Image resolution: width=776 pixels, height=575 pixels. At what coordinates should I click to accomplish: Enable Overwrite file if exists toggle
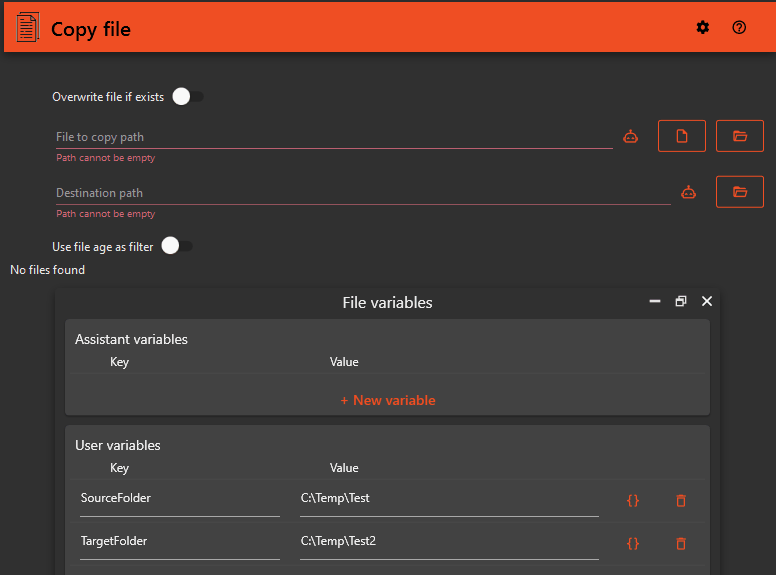[187, 97]
